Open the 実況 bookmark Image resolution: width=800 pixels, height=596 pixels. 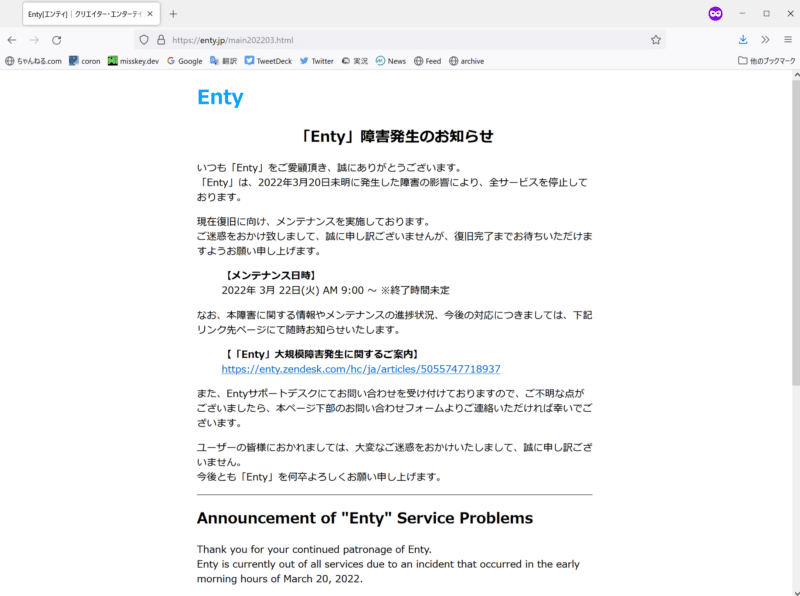[x=355, y=61]
